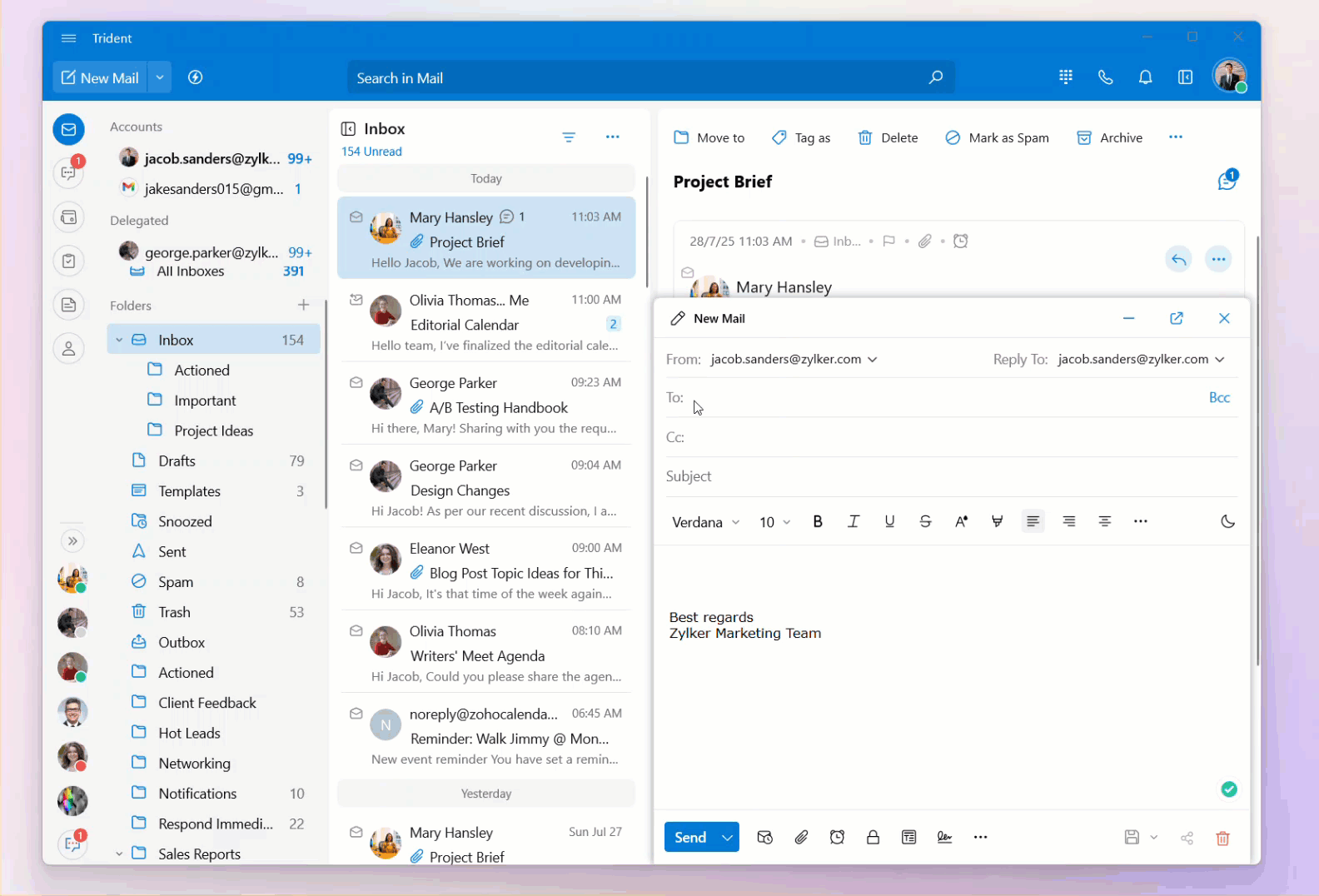Viewport: 1319px width, 896px height.
Task: Toggle Bold formatting in composer
Action: click(x=818, y=521)
